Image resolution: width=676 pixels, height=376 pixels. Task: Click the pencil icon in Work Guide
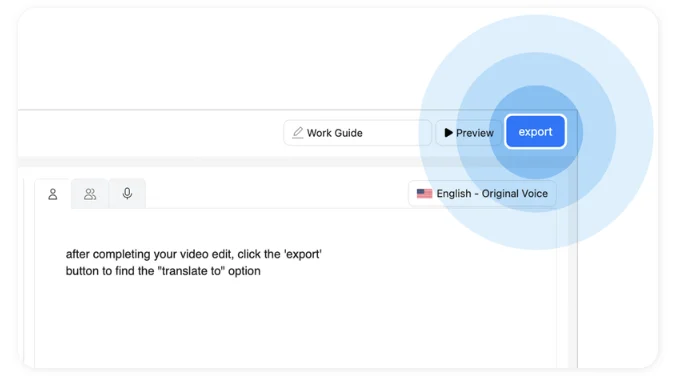298,132
